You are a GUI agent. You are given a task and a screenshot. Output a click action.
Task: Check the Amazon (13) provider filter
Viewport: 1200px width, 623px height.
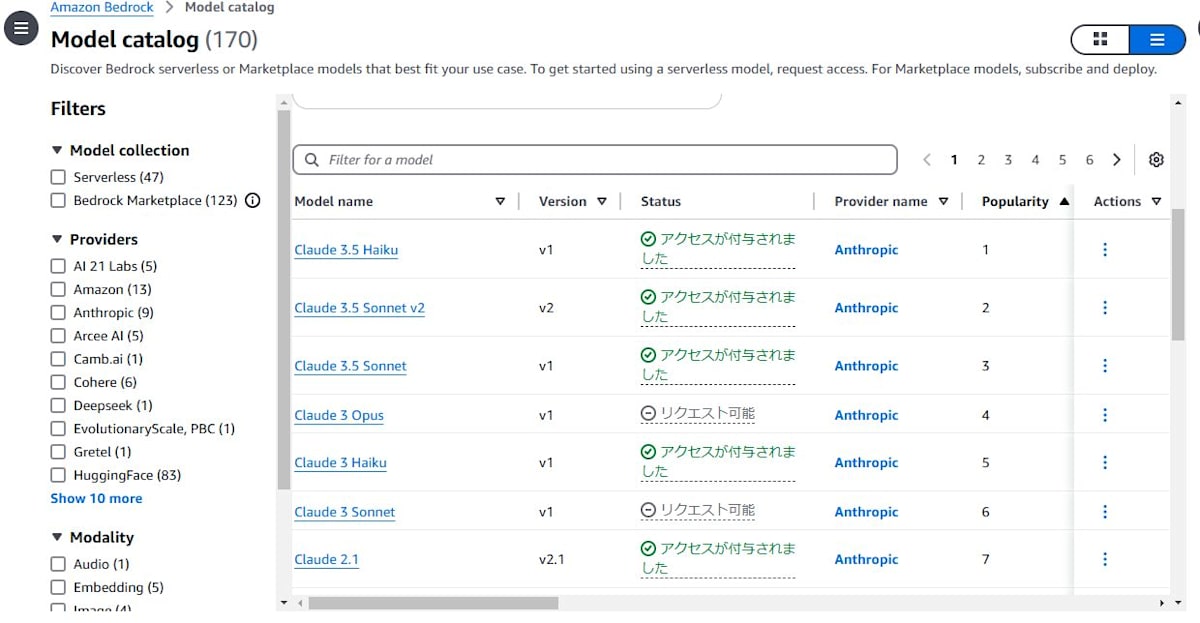pos(58,289)
